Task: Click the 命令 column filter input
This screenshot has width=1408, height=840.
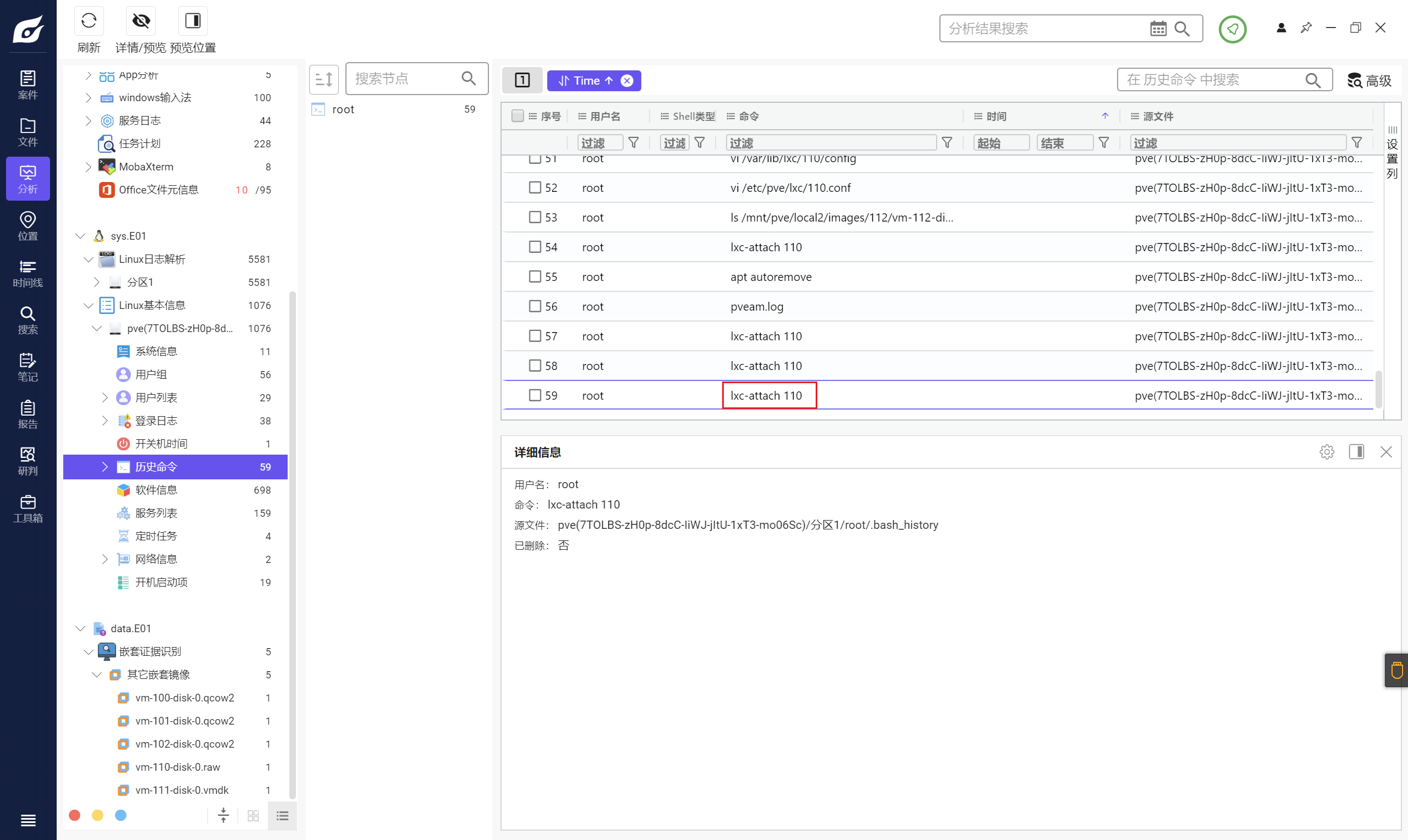Action: (x=831, y=142)
